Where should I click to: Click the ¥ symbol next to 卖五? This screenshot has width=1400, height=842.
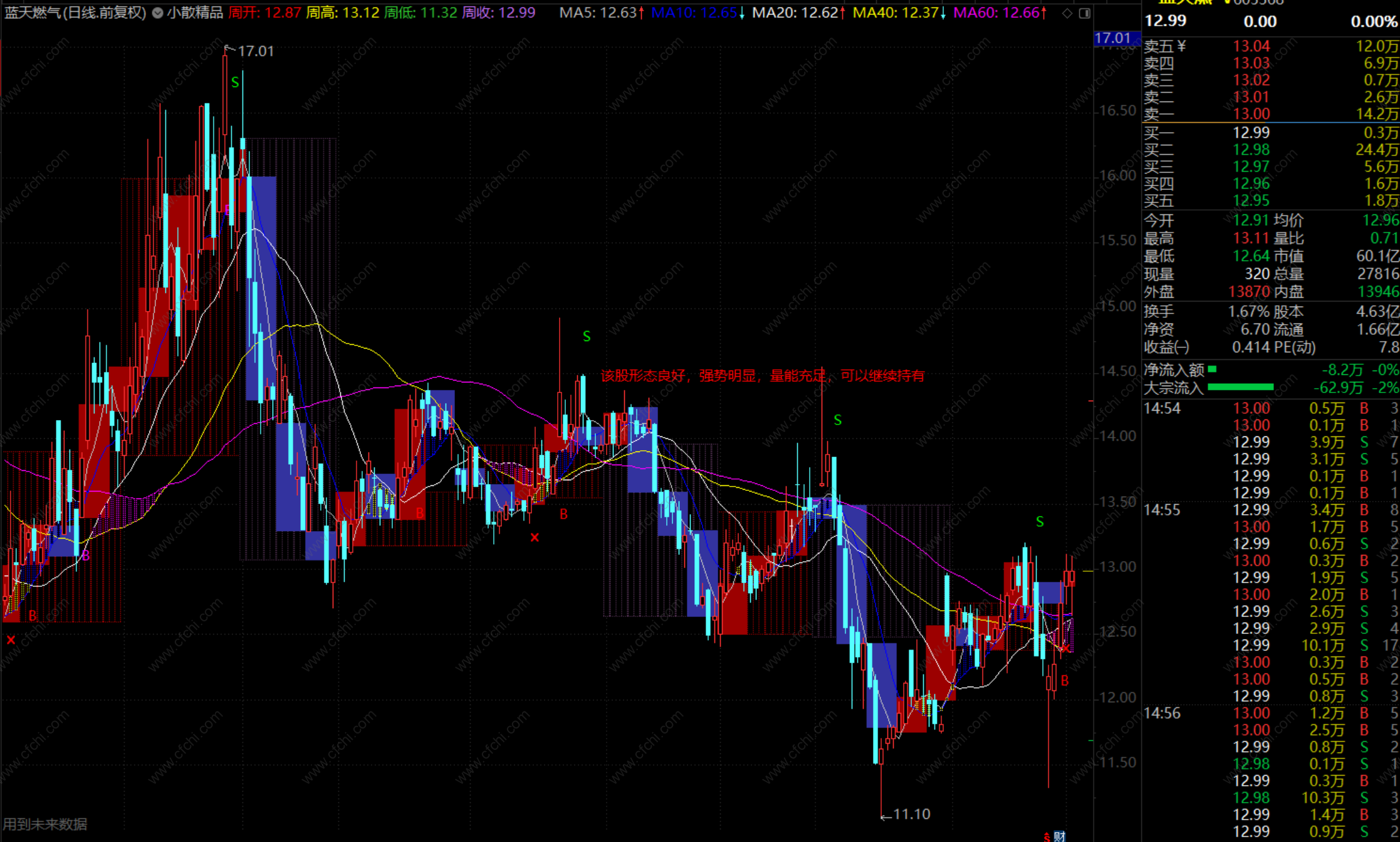1181,46
